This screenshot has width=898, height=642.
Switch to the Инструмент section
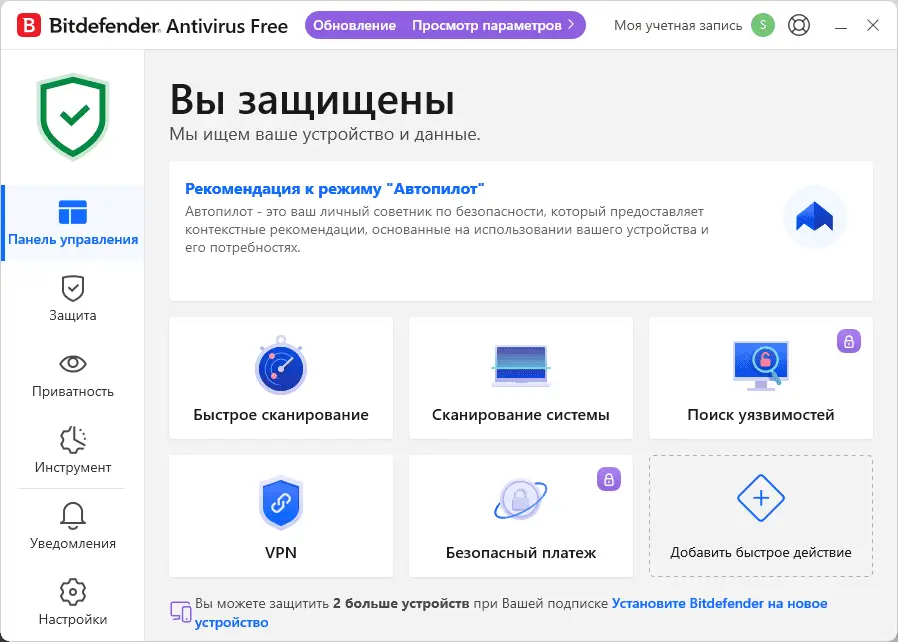[x=73, y=451]
